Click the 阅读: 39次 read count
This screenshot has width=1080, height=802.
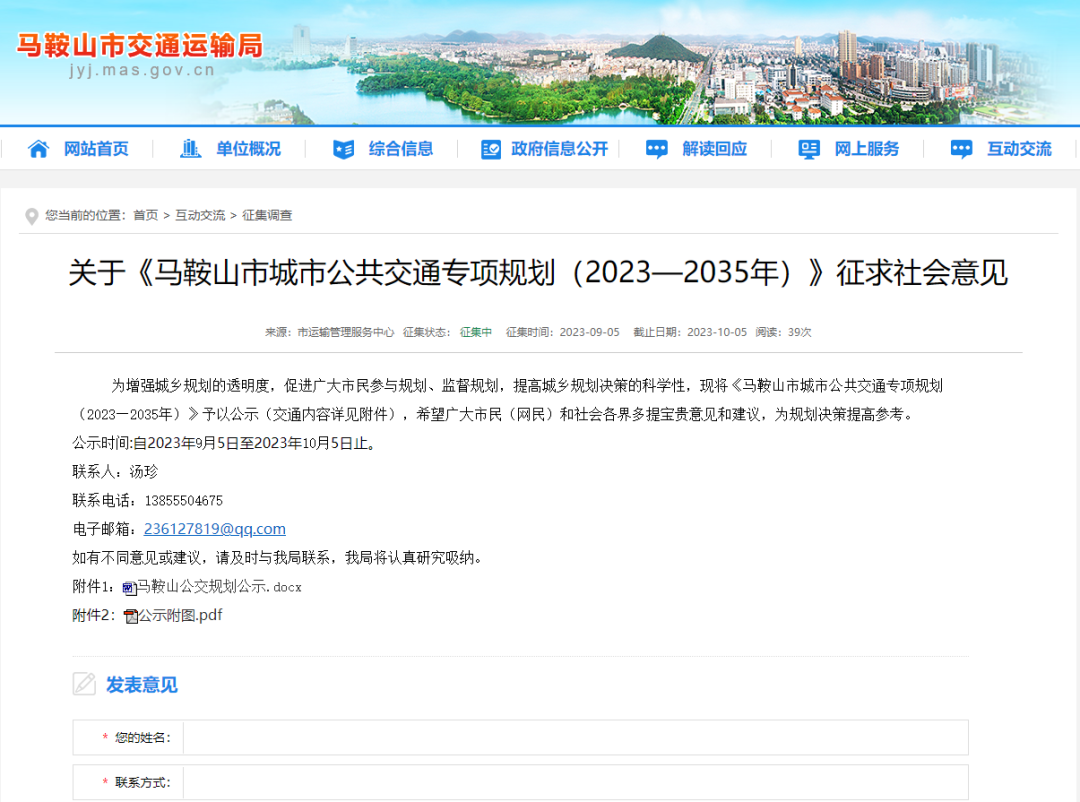tap(783, 332)
